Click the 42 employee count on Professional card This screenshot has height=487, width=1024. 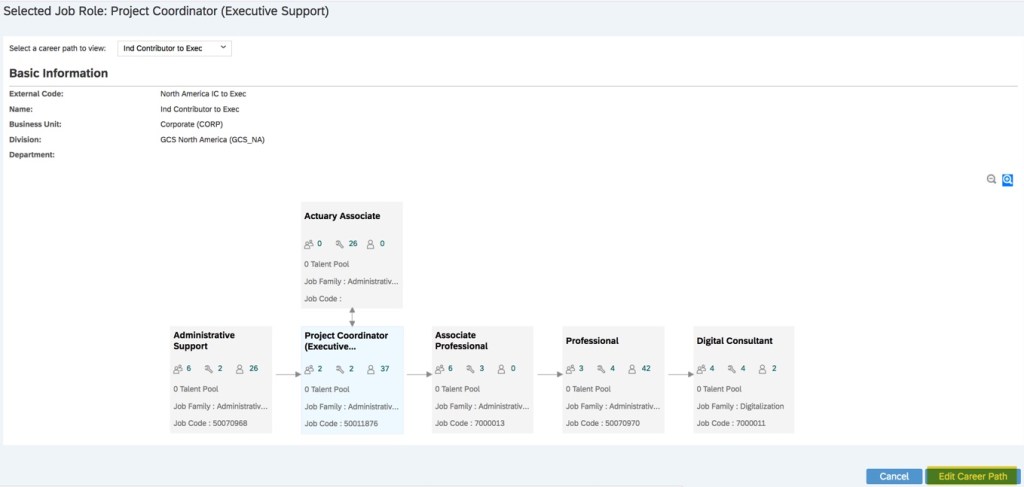click(x=646, y=369)
